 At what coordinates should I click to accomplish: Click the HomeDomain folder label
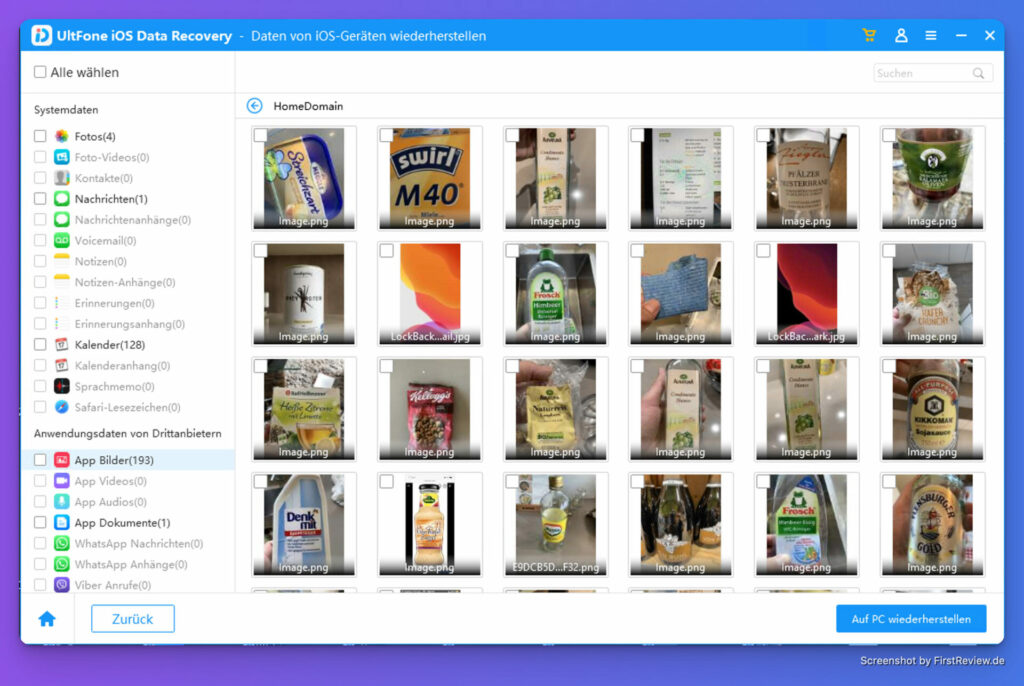[308, 106]
